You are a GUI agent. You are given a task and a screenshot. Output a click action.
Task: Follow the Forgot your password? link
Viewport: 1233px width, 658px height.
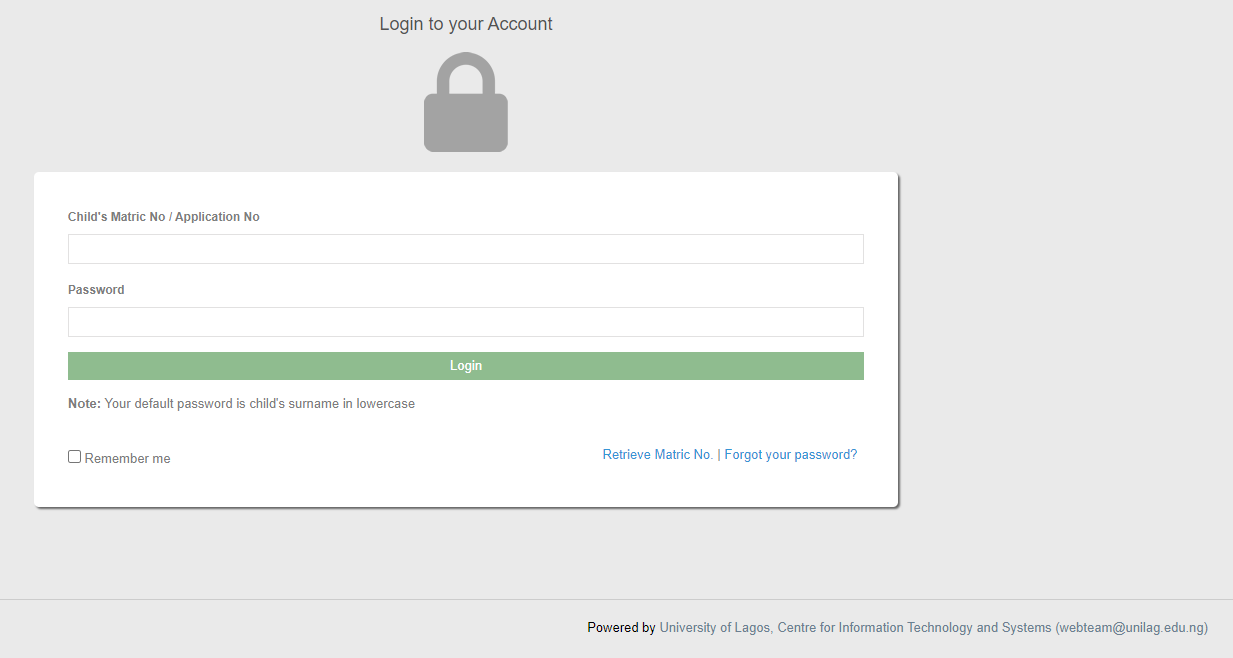[790, 455]
